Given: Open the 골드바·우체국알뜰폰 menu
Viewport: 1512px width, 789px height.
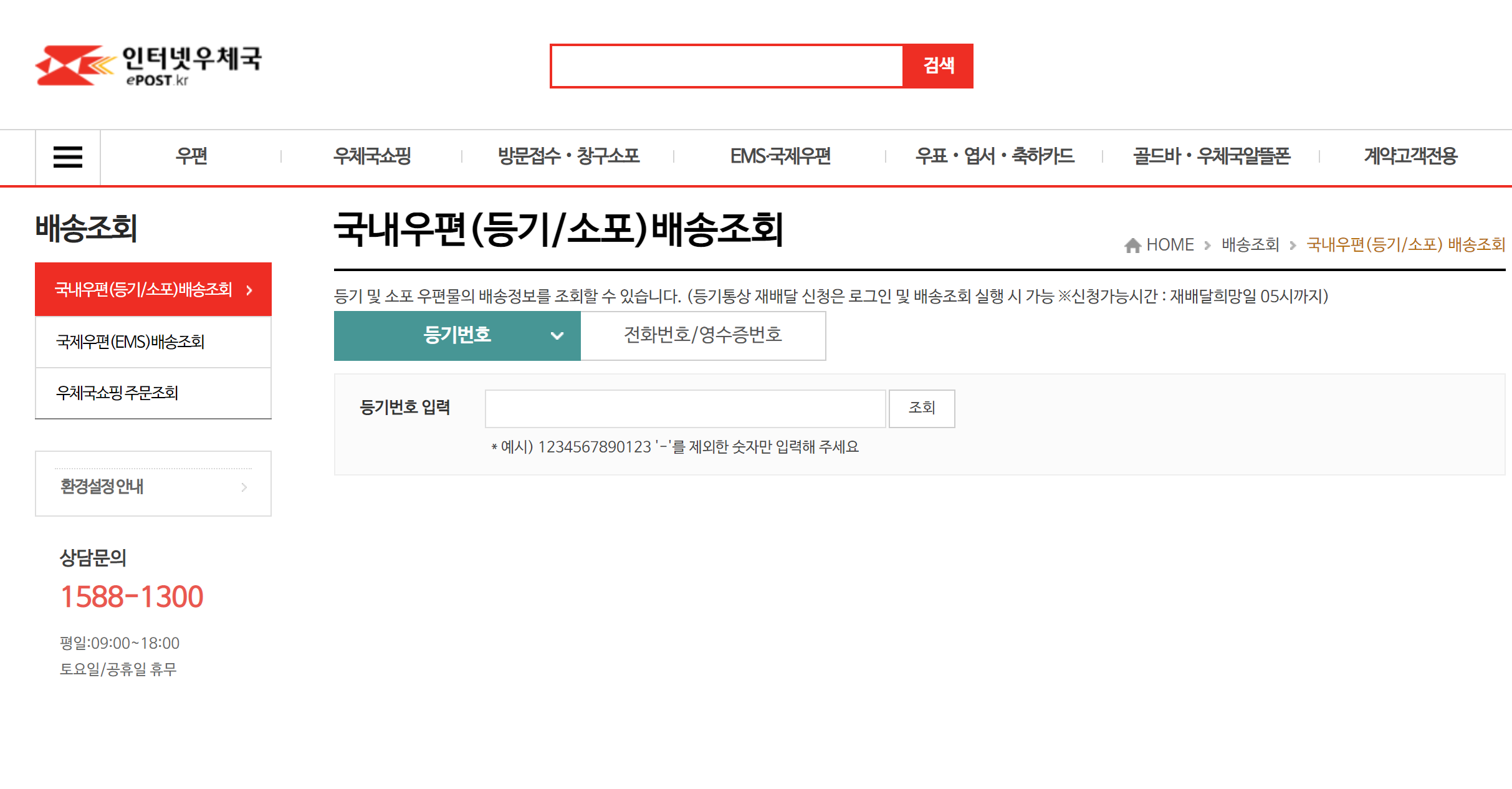Looking at the screenshot, I should coord(1211,156).
